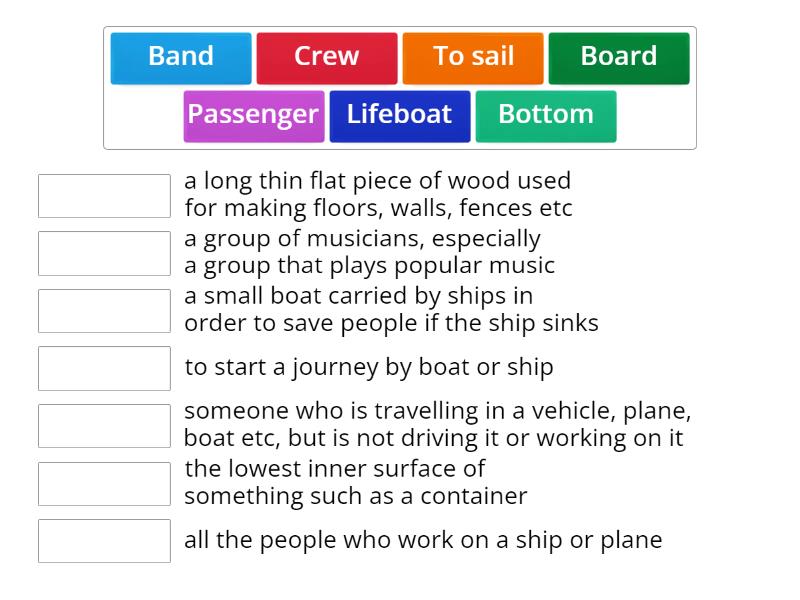The width and height of the screenshot is (800, 600).
Task: Click the answer box for the lowest surface definition
Action: tap(104, 483)
